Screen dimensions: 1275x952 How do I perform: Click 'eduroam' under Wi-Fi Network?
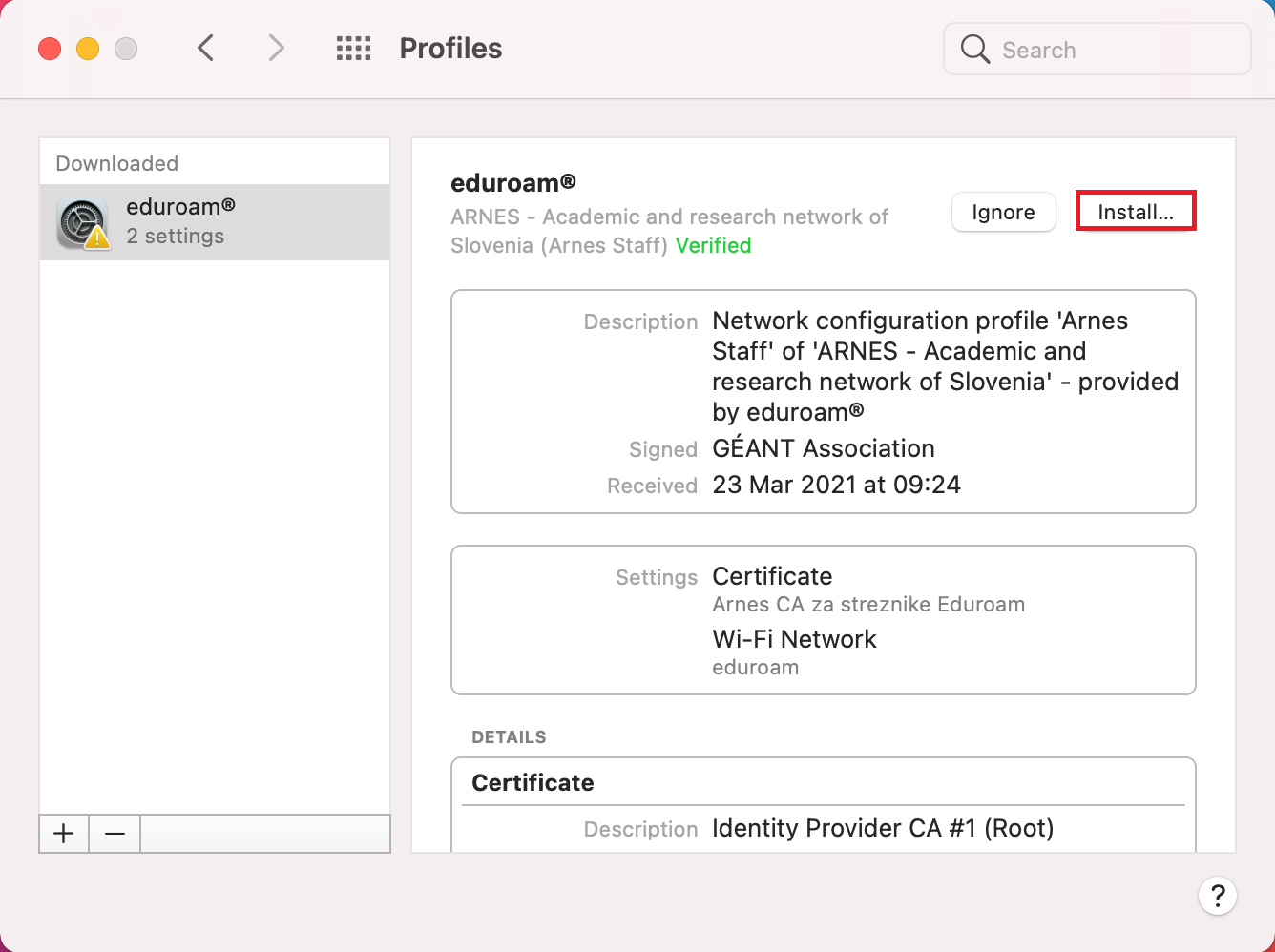(x=755, y=668)
